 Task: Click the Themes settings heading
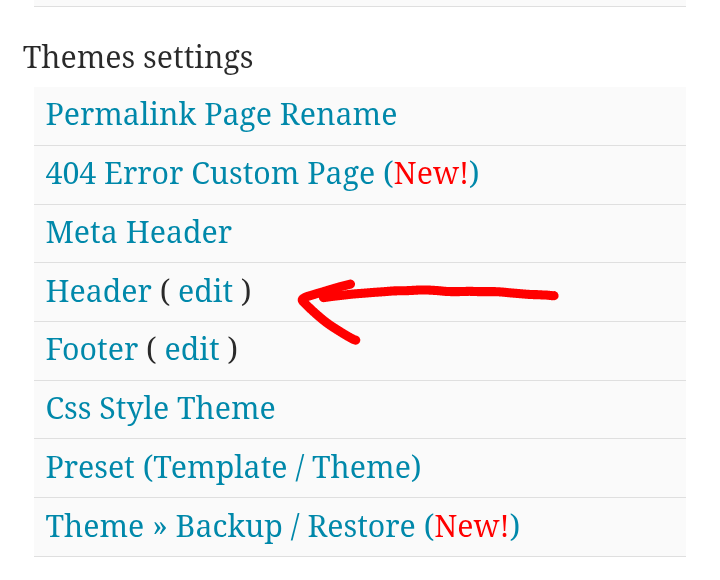[138, 57]
